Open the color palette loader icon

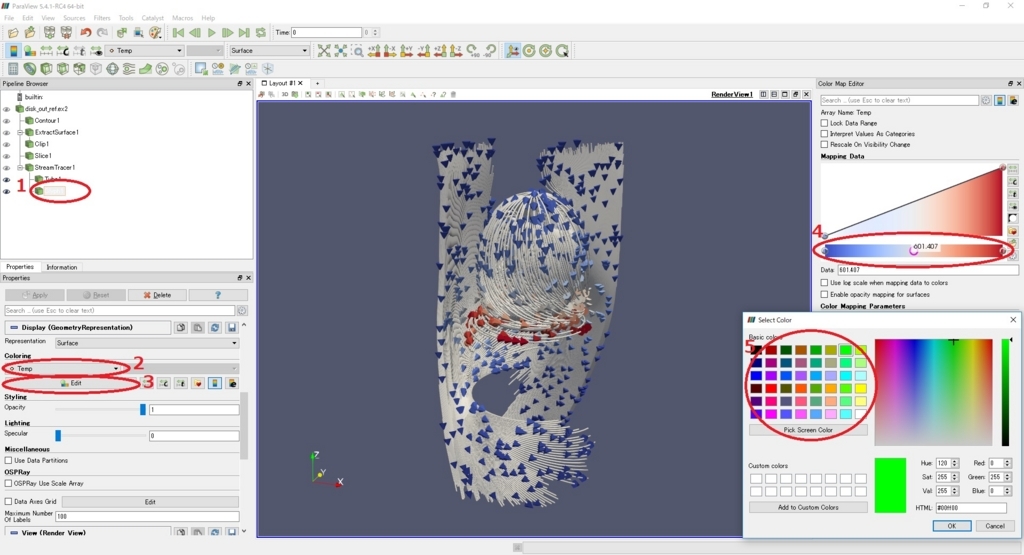tap(155, 33)
